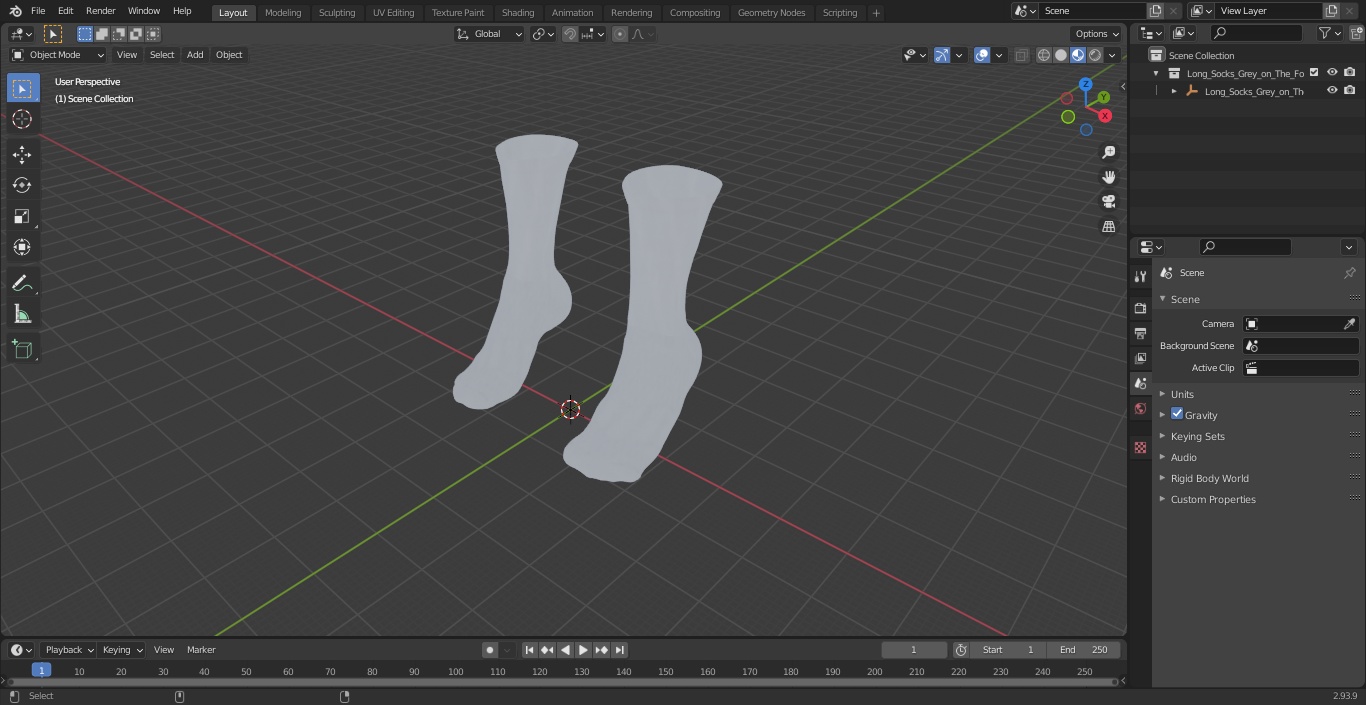Click the green Y axis gizmo ball
The image size is (1366, 705).
1103,97
